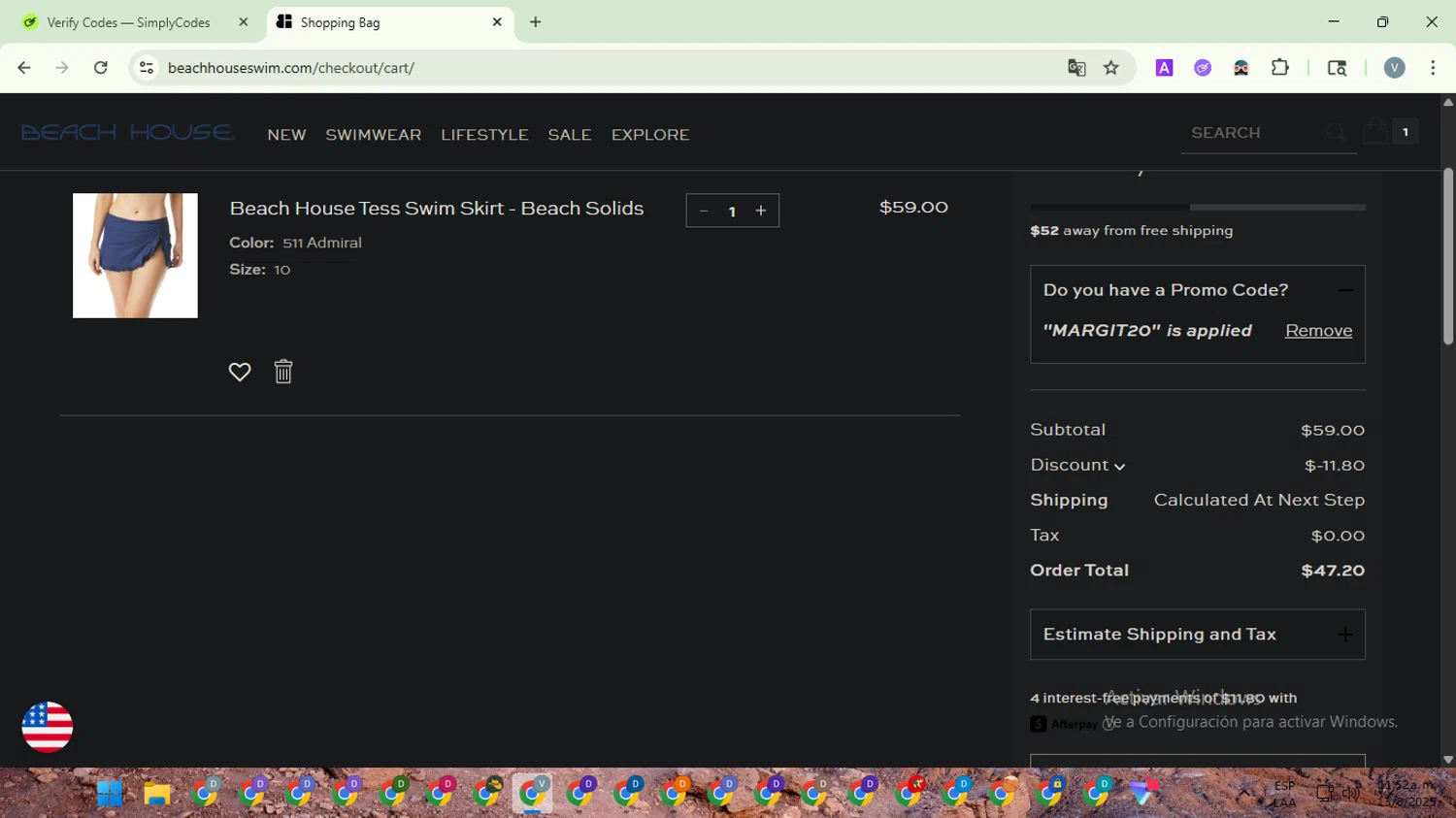Click the Beach House logo
Image resolution: width=1456 pixels, height=818 pixels.
pos(127,133)
